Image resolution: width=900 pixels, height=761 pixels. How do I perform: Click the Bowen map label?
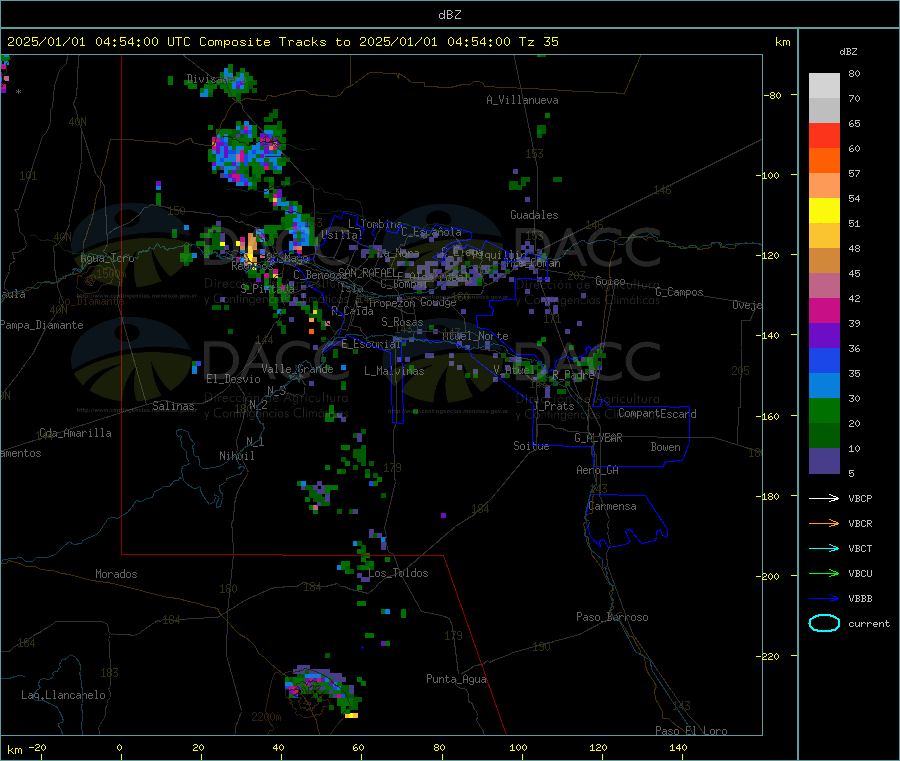click(x=665, y=446)
